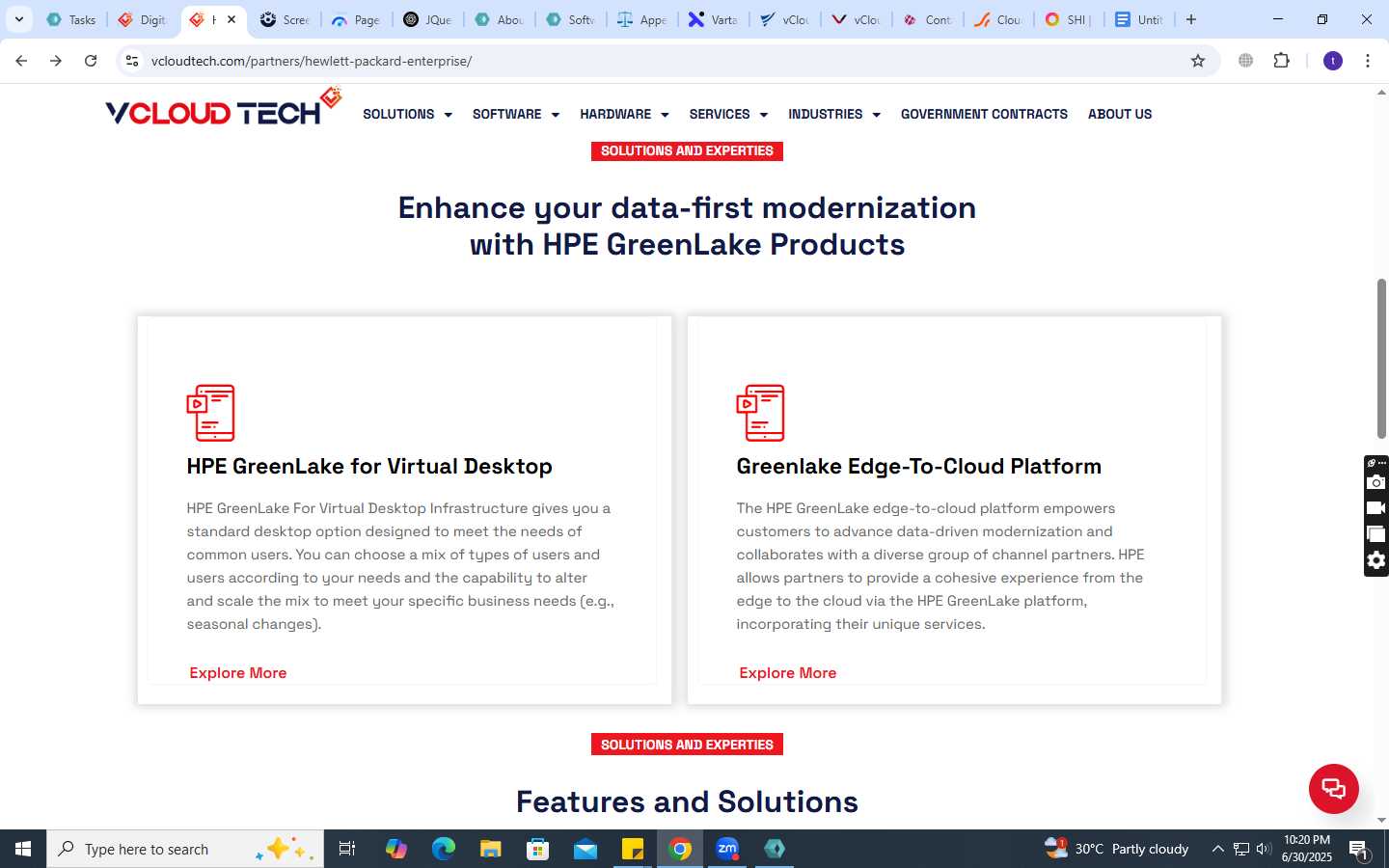This screenshot has height=868, width=1389.
Task: Click the window capture icon in side toolbar
Action: 1376,534
